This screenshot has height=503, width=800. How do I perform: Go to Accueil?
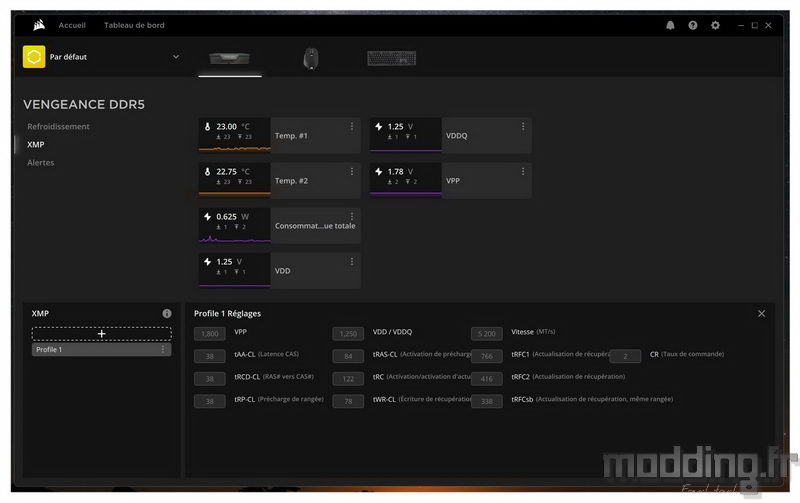tap(72, 25)
